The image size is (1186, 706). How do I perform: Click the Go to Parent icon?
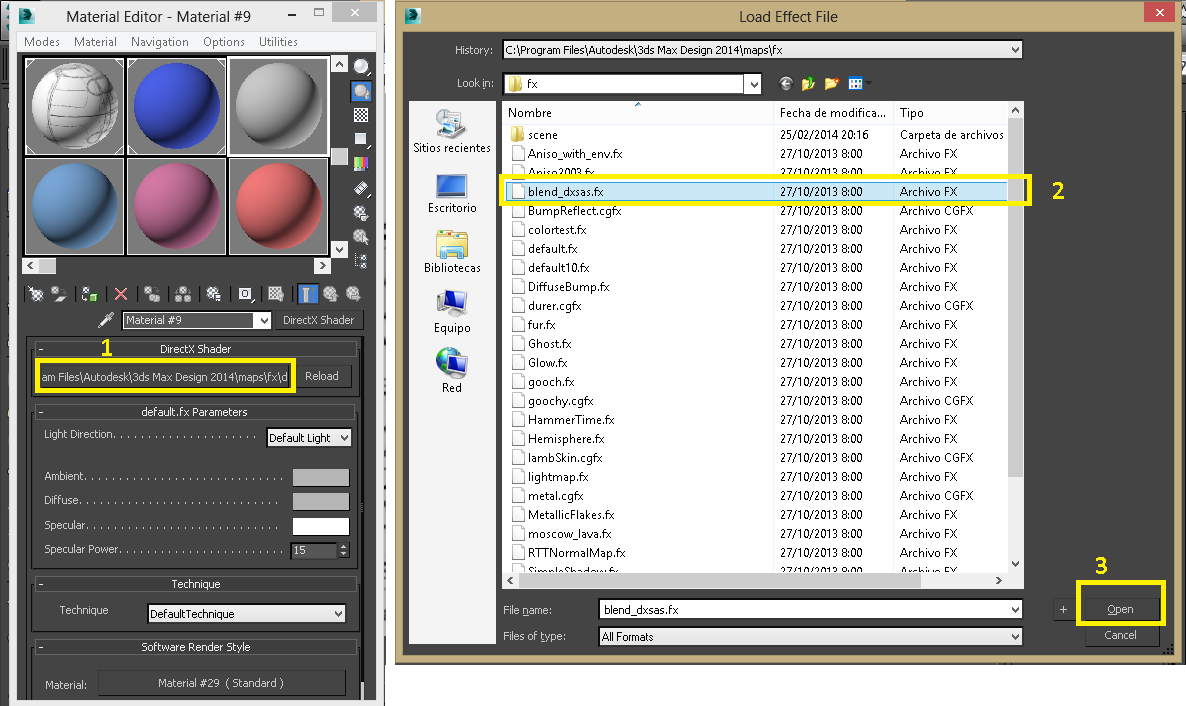pos(331,294)
